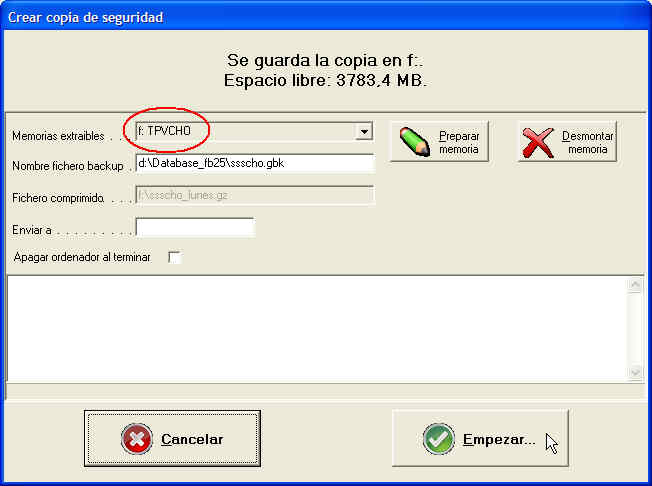
Task: Click the green pencil Preparar memoria icon
Action: pyautogui.click(x=415, y=142)
